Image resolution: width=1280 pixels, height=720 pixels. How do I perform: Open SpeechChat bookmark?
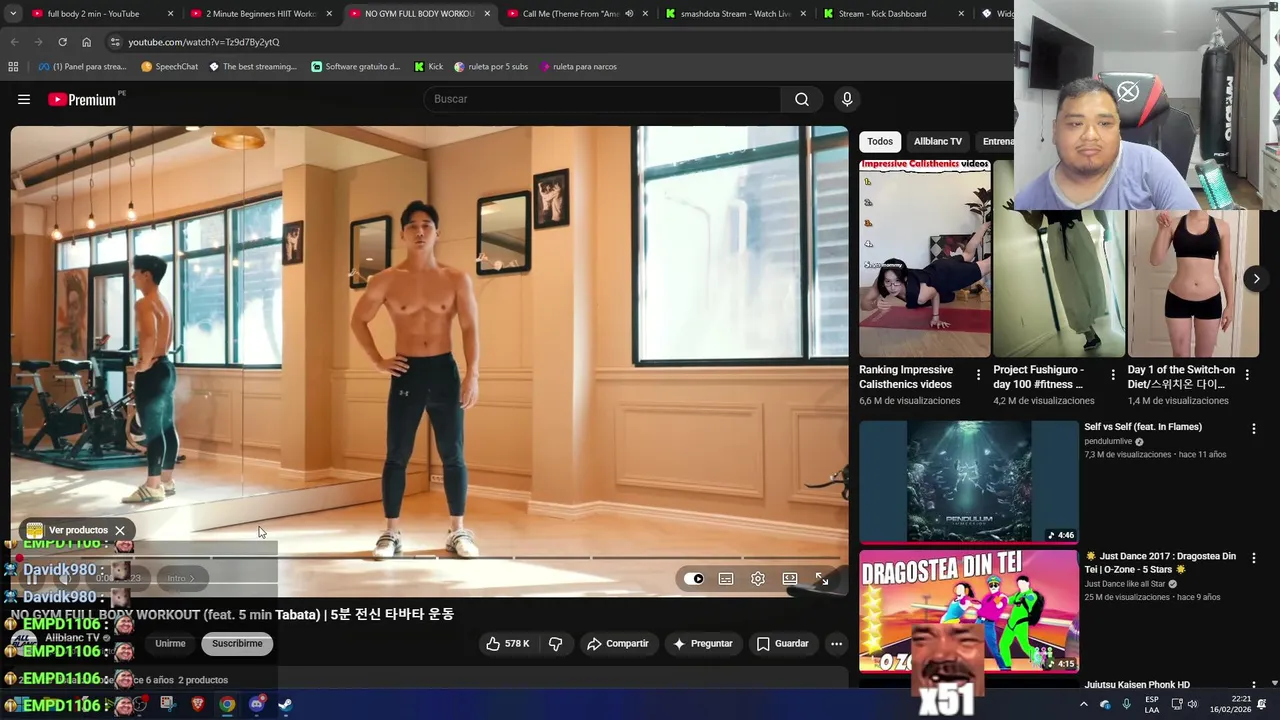click(170, 66)
